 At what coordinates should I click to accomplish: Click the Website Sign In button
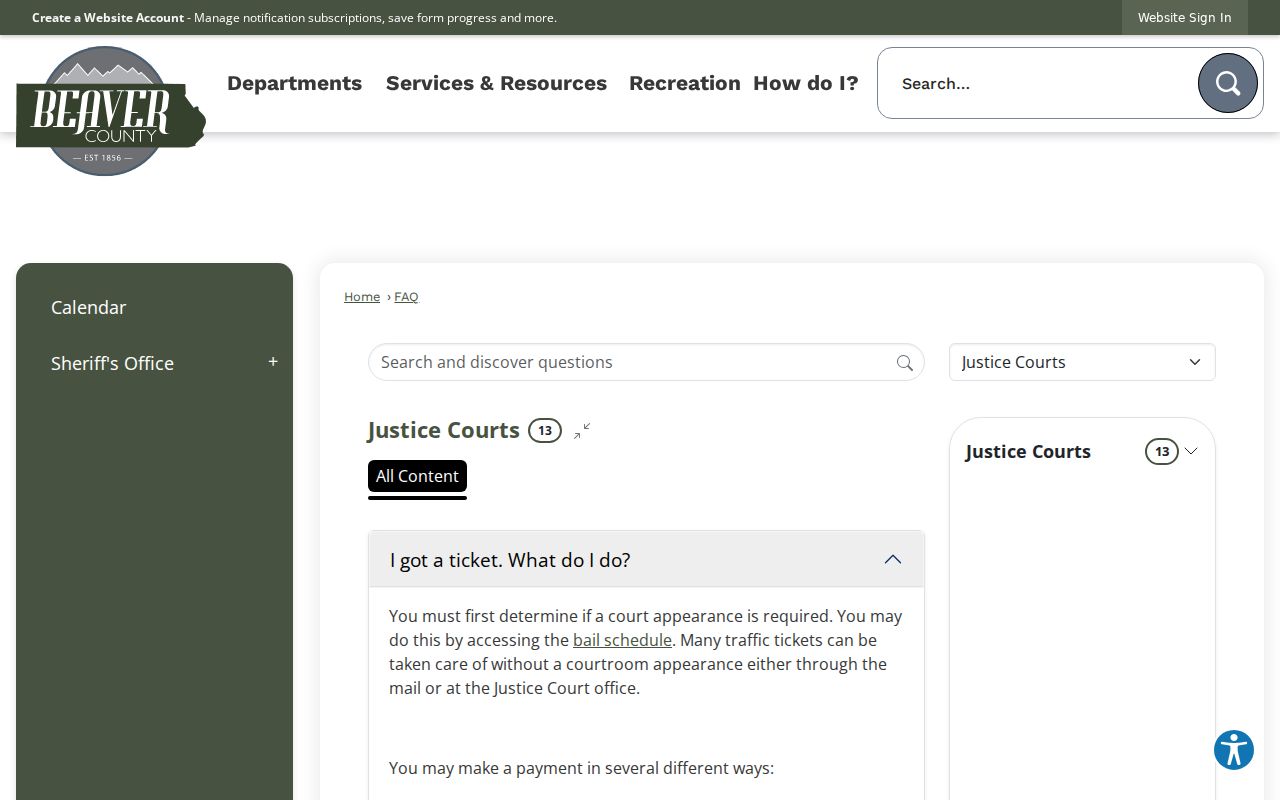[x=1184, y=17]
